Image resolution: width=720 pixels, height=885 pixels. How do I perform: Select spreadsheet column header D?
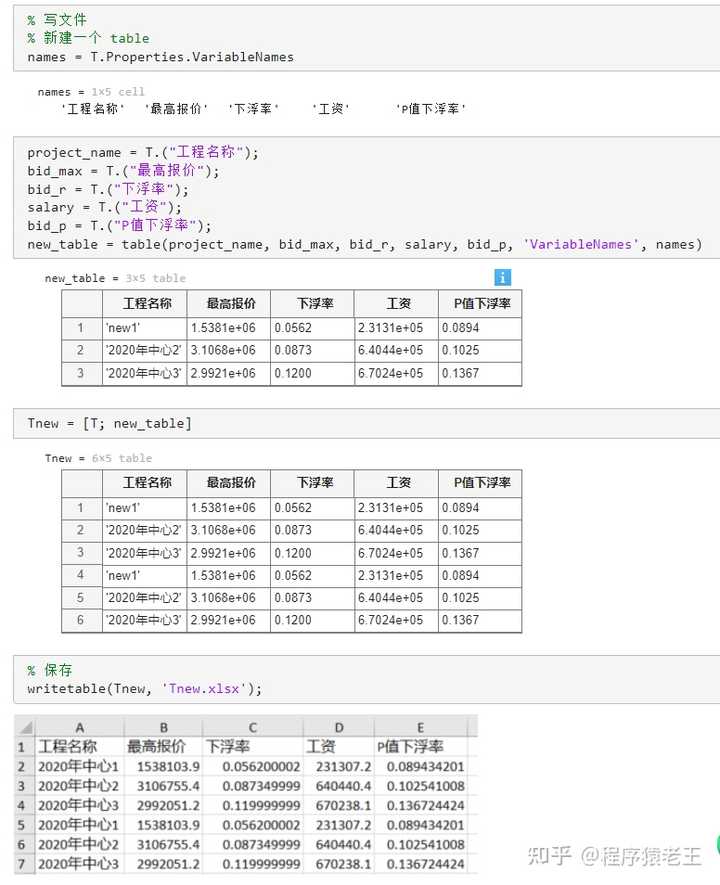coord(339,728)
